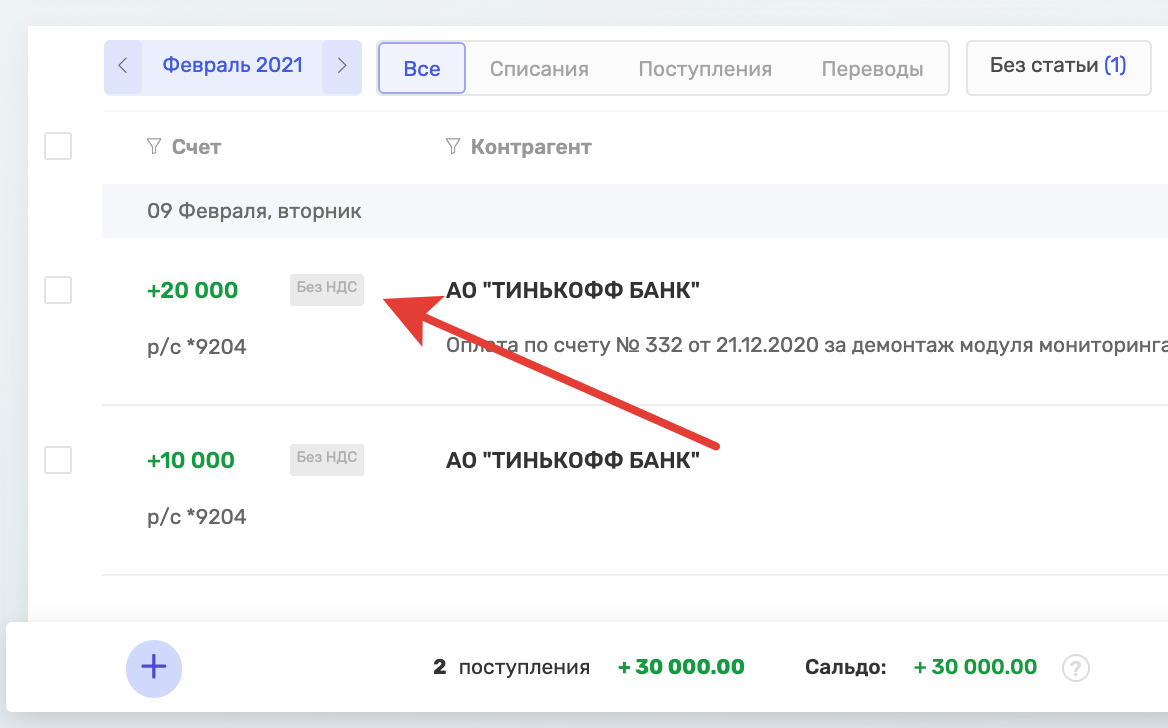This screenshot has height=728, width=1168.
Task: Go to next month with right chevron
Action: click(342, 66)
